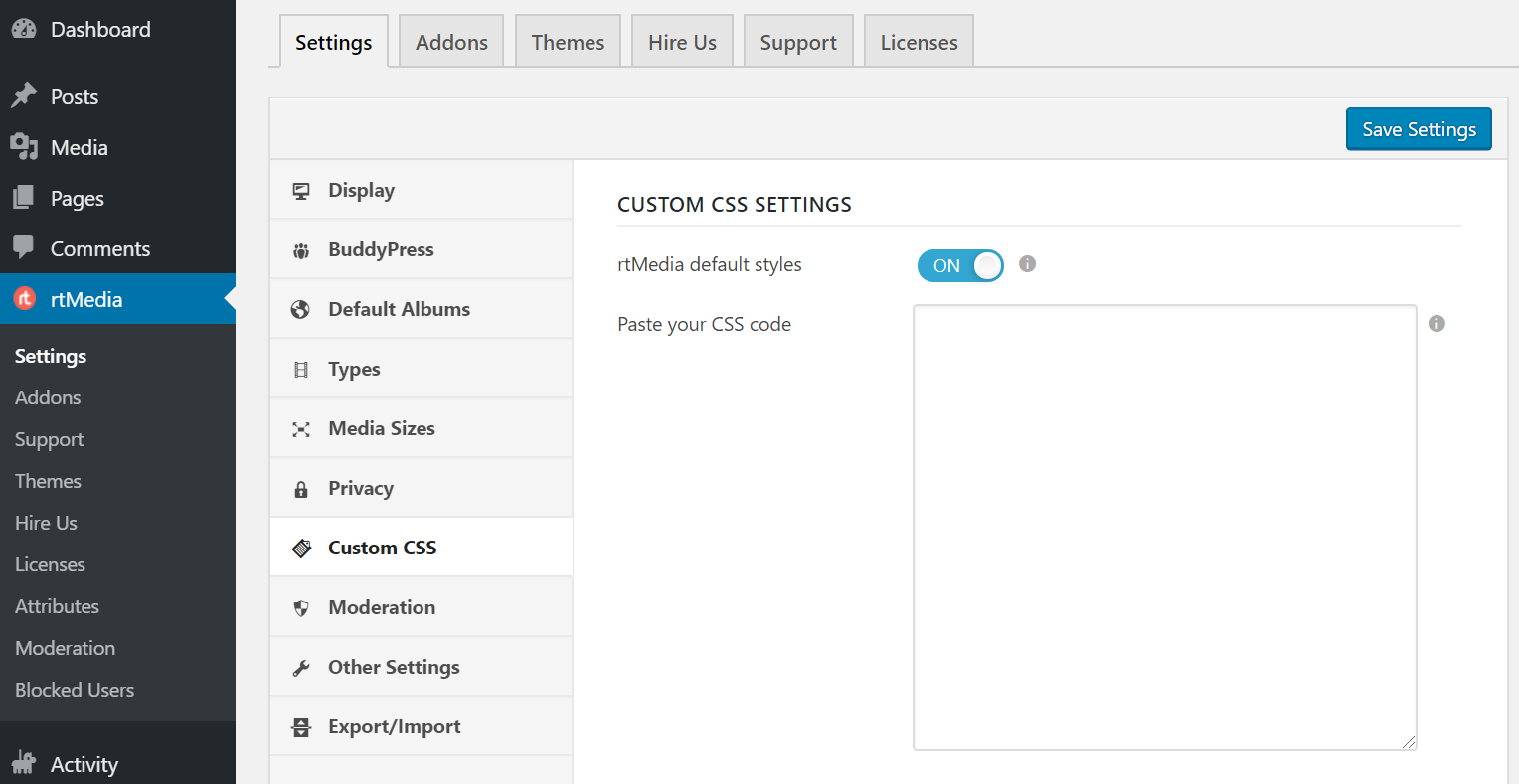Open BuddyPress settings via its icon
The image size is (1519, 784).
pos(301,248)
